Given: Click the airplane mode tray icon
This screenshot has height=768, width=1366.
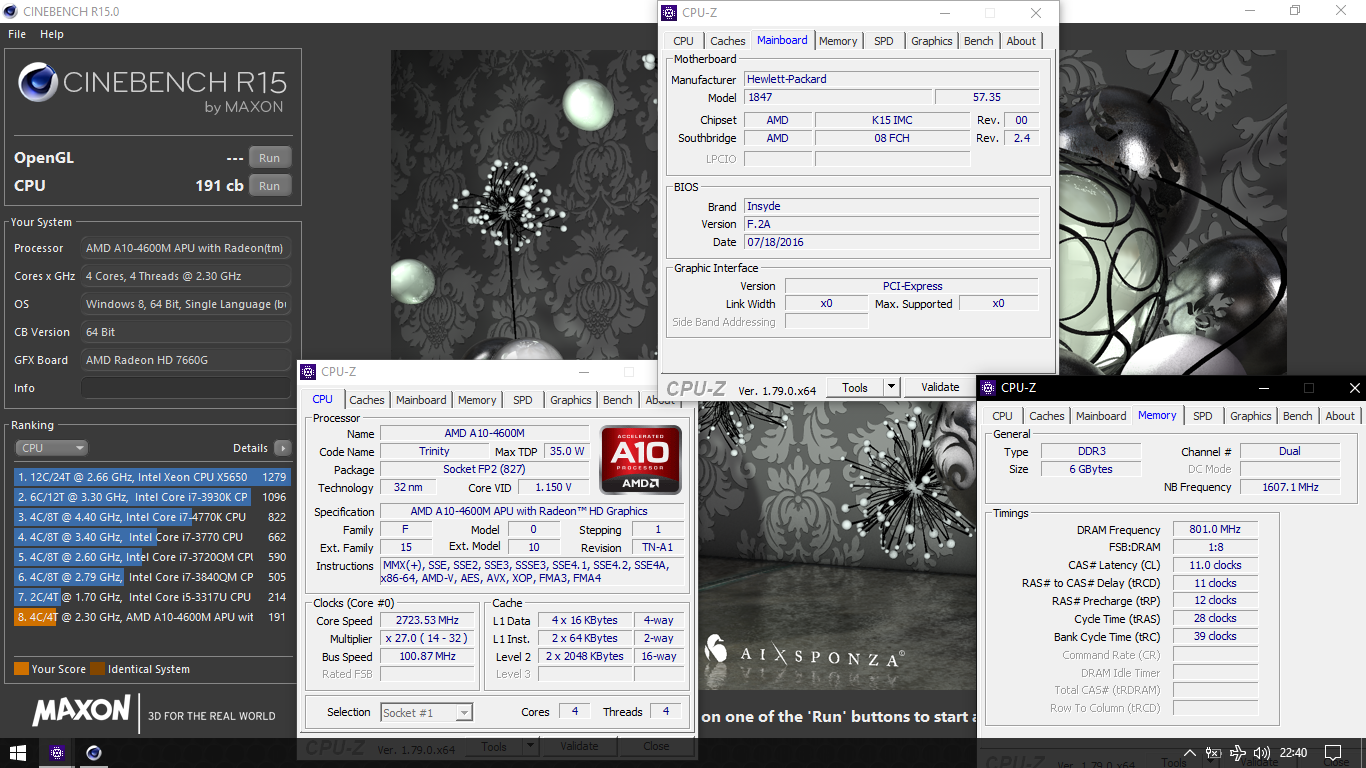Looking at the screenshot, I should click(x=1238, y=753).
